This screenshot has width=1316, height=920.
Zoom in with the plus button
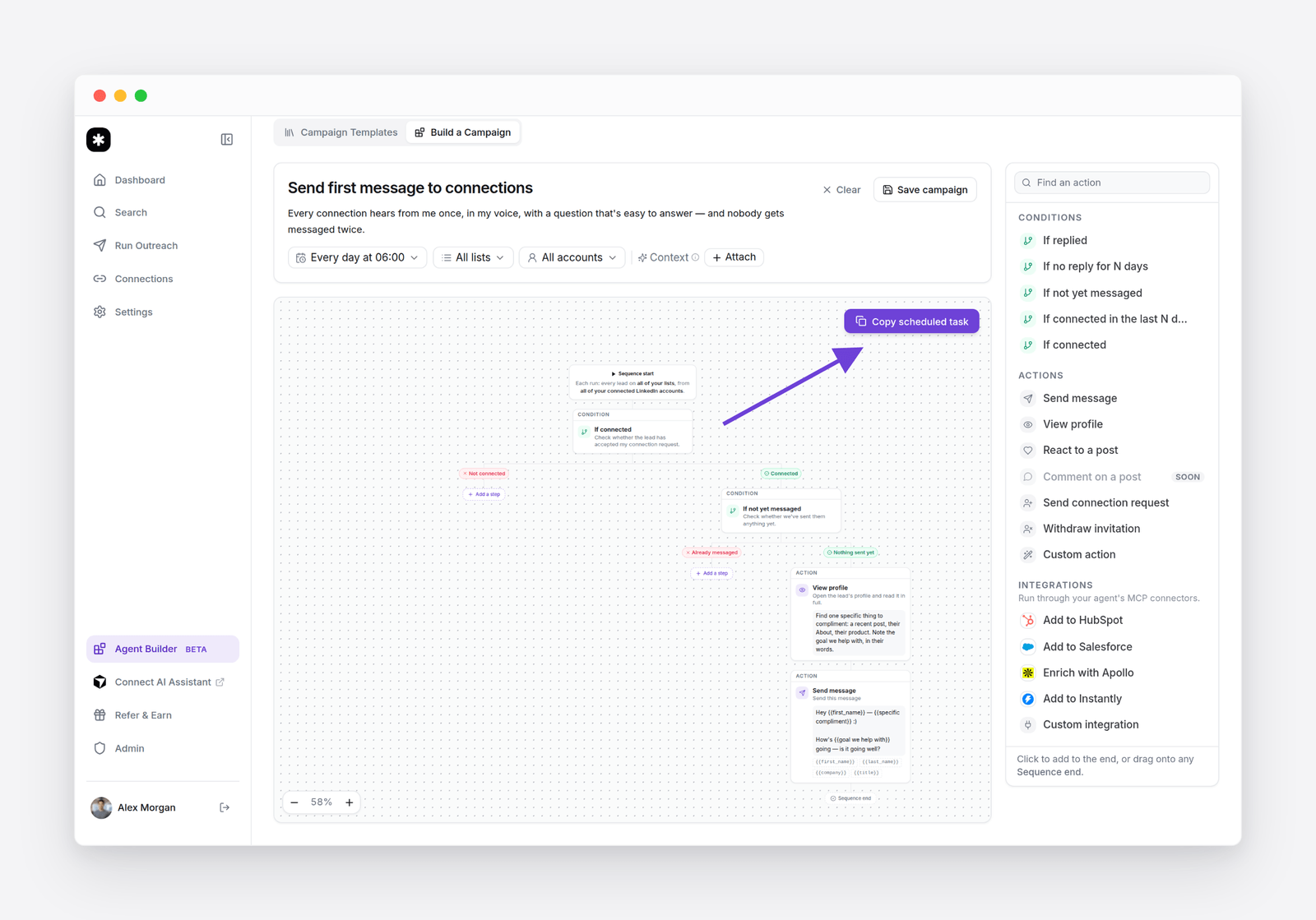tap(350, 802)
